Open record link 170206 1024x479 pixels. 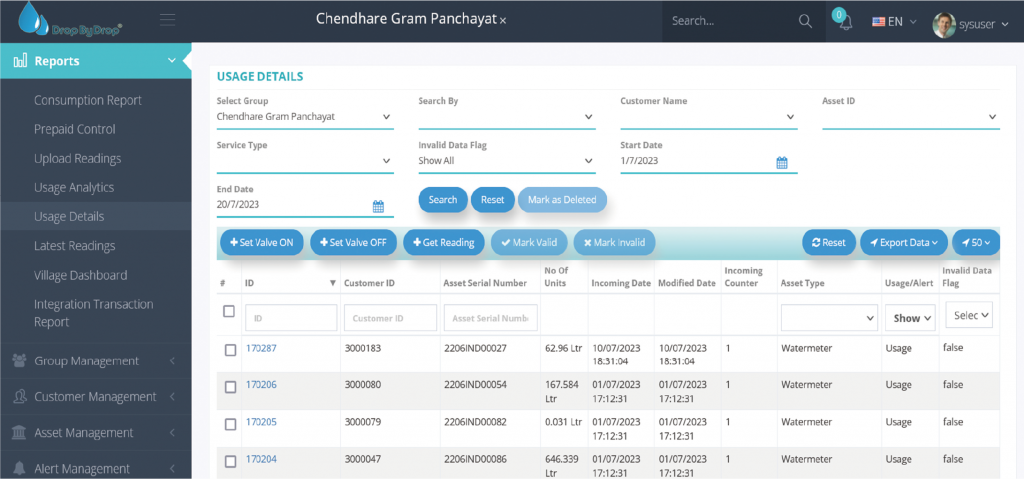[261, 385]
